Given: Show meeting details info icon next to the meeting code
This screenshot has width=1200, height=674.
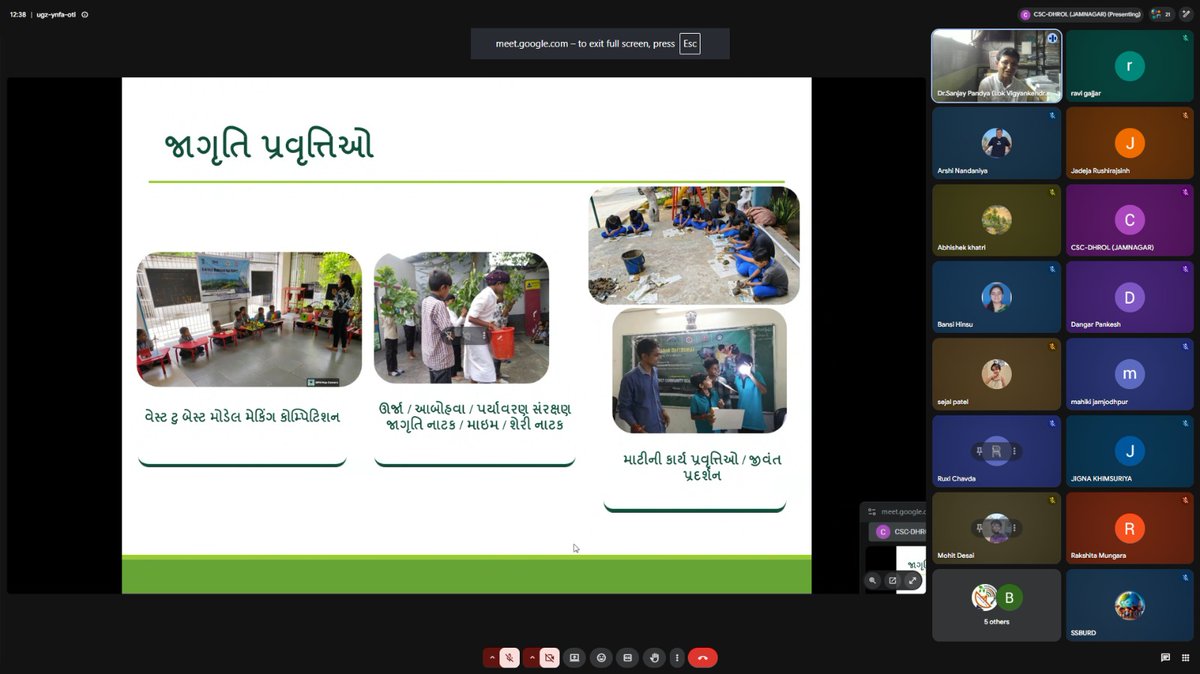Looking at the screenshot, I should pos(85,15).
